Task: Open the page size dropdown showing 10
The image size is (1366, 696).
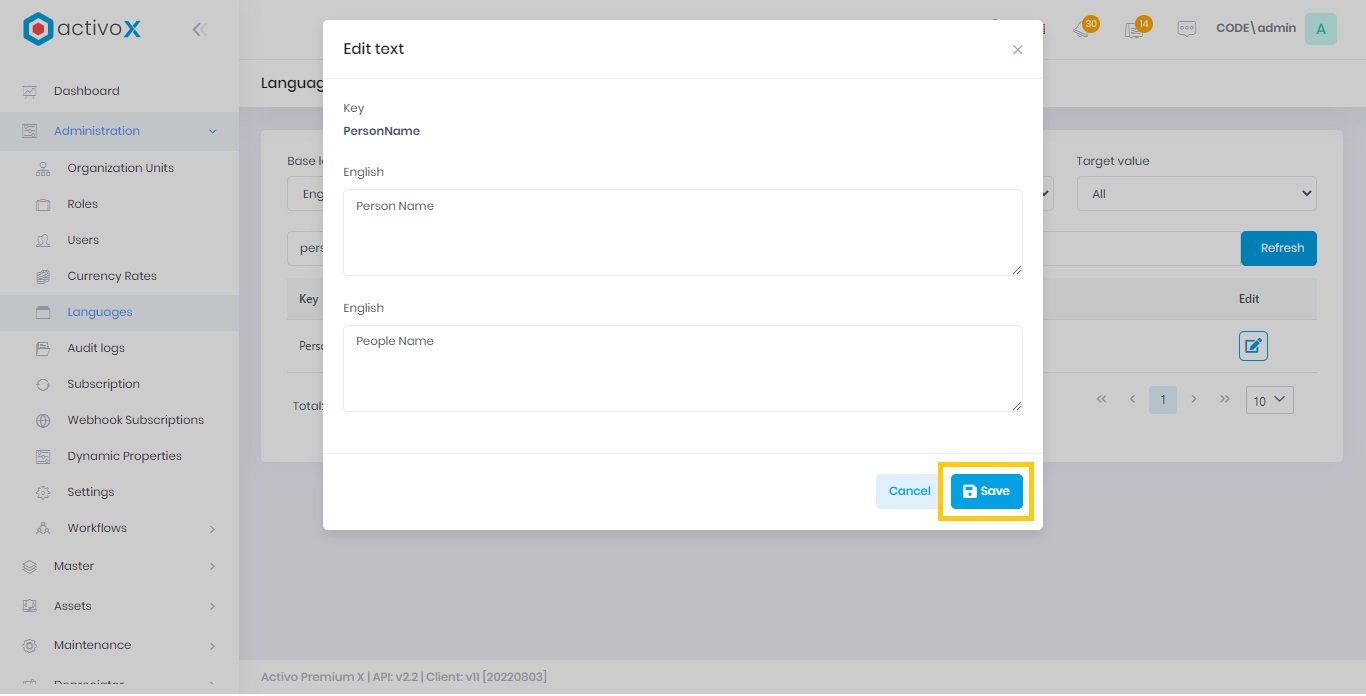Action: point(1269,401)
